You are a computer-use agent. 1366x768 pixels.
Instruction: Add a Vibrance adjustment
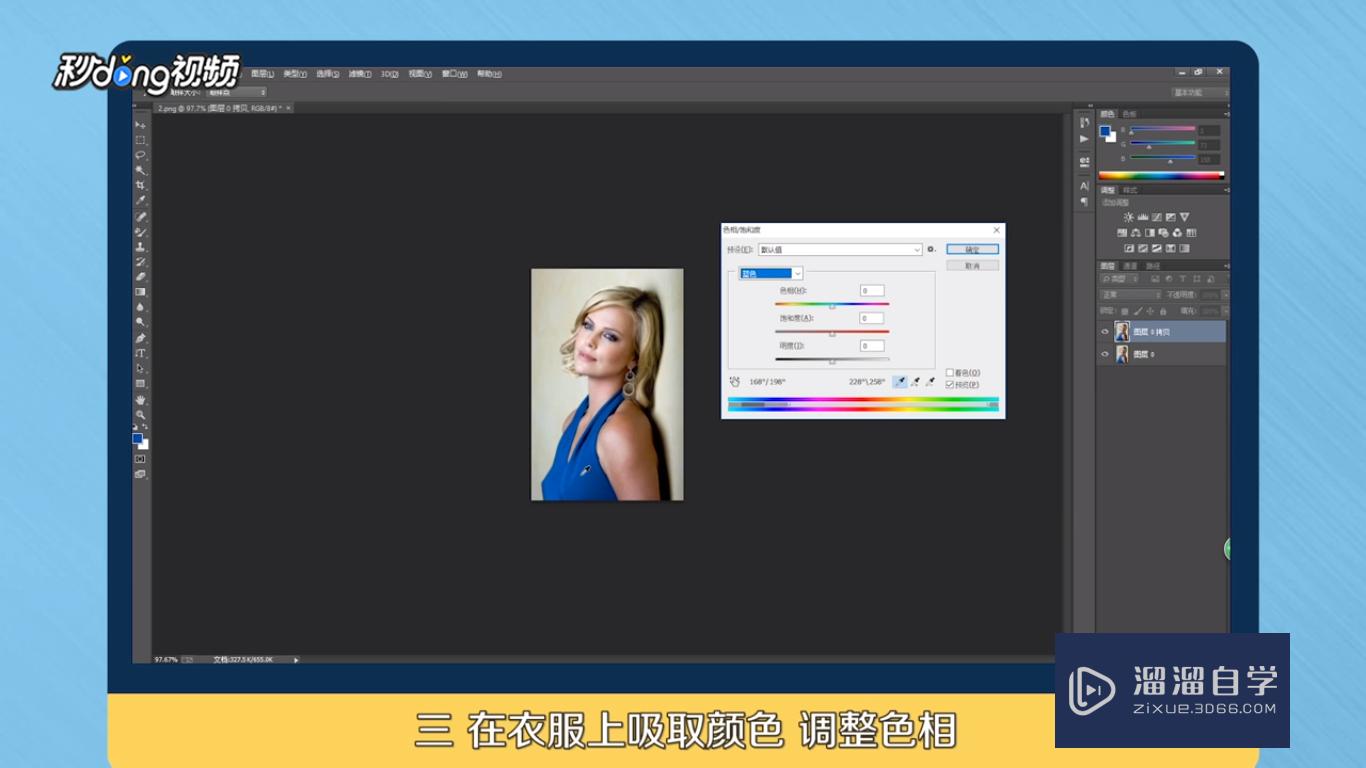tap(1185, 217)
